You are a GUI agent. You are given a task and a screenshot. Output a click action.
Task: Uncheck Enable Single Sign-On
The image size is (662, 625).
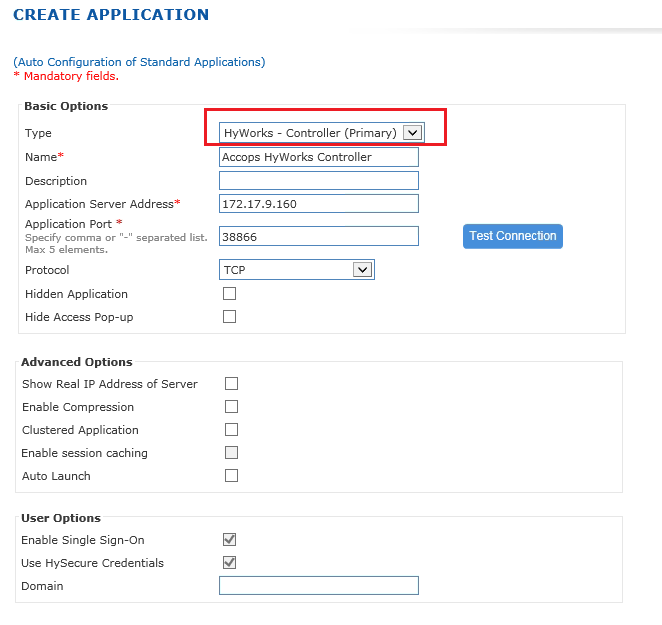(x=229, y=539)
